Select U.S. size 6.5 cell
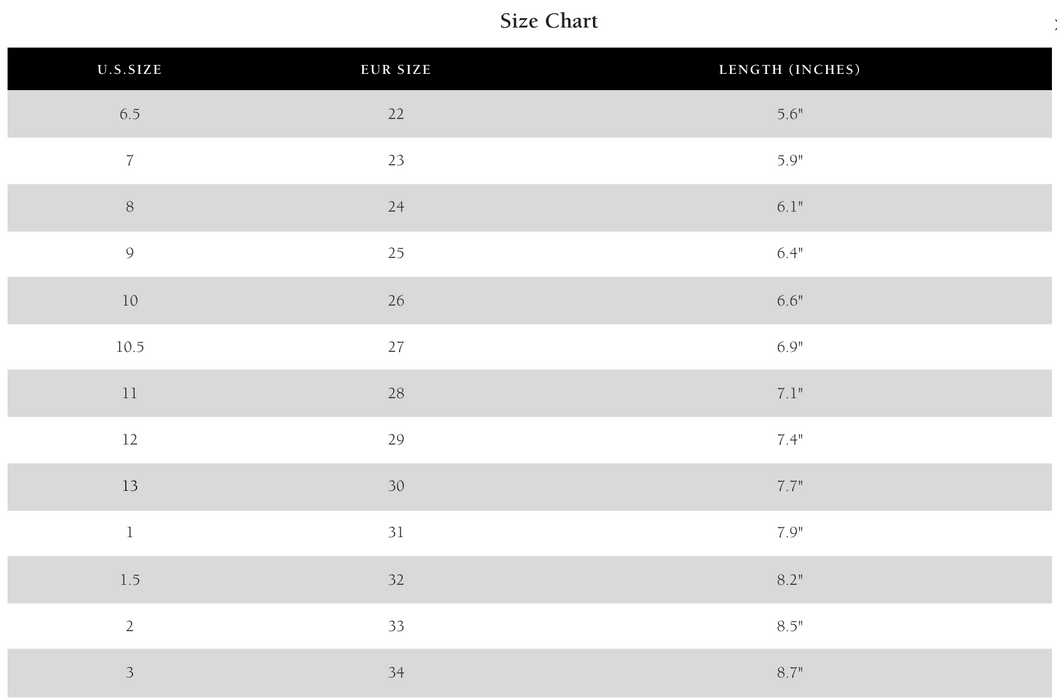The image size is (1057, 700). (x=129, y=114)
